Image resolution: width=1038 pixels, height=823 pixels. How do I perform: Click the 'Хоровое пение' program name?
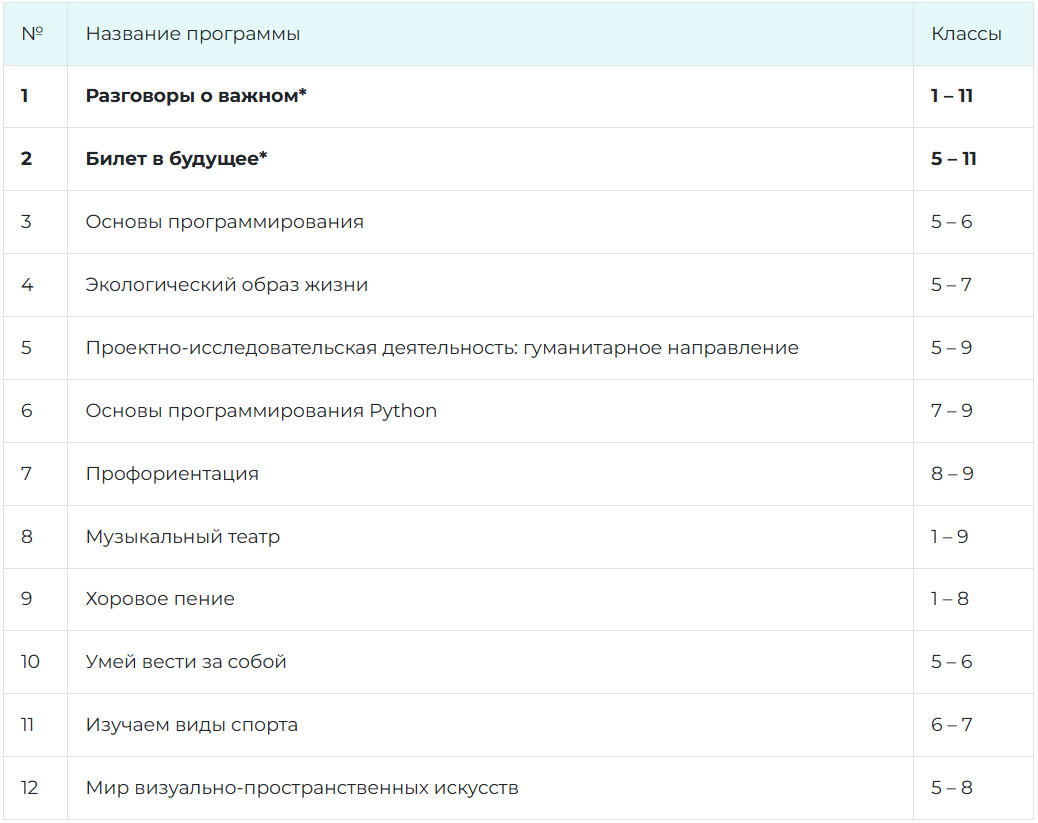[160, 599]
